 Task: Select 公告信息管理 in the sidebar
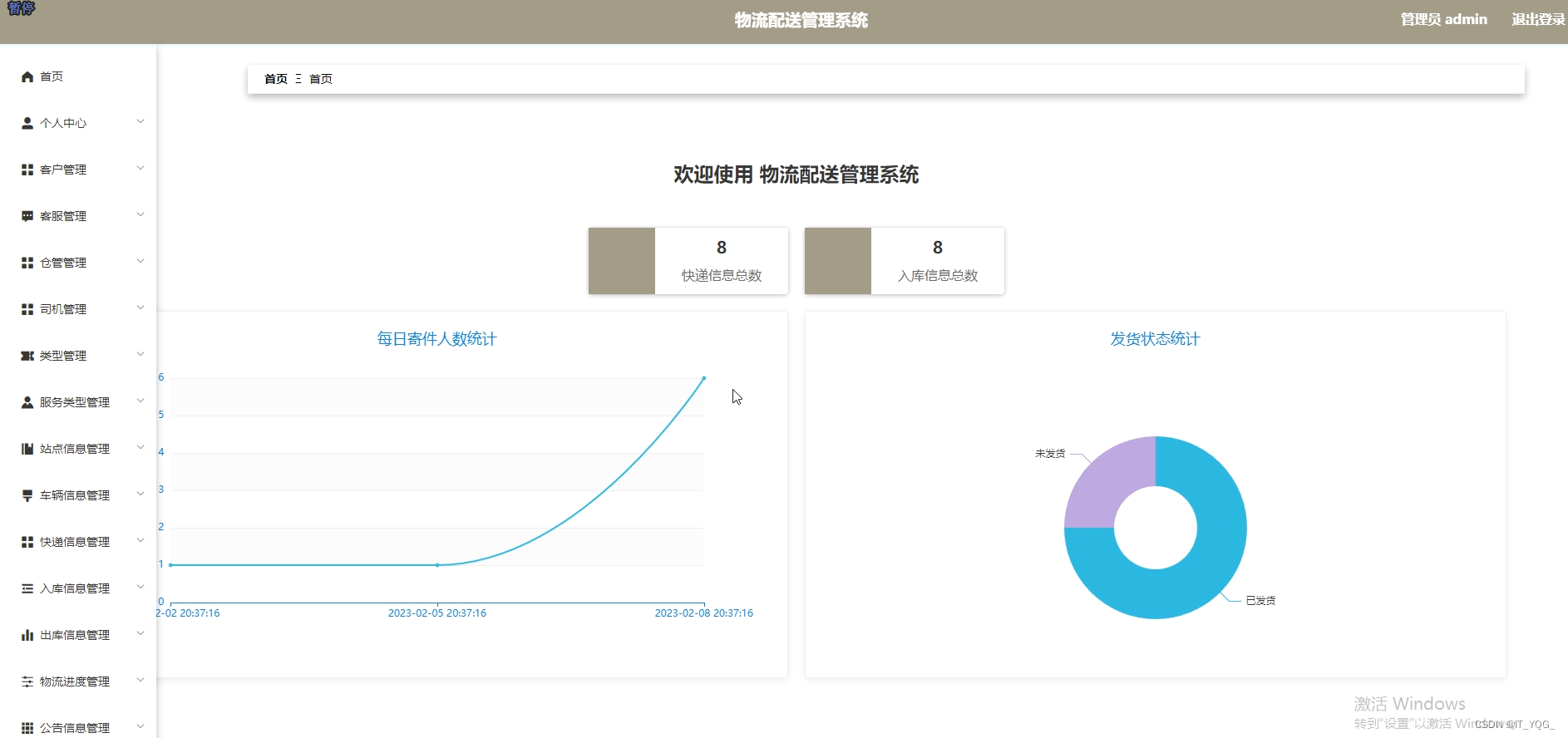tap(78, 728)
